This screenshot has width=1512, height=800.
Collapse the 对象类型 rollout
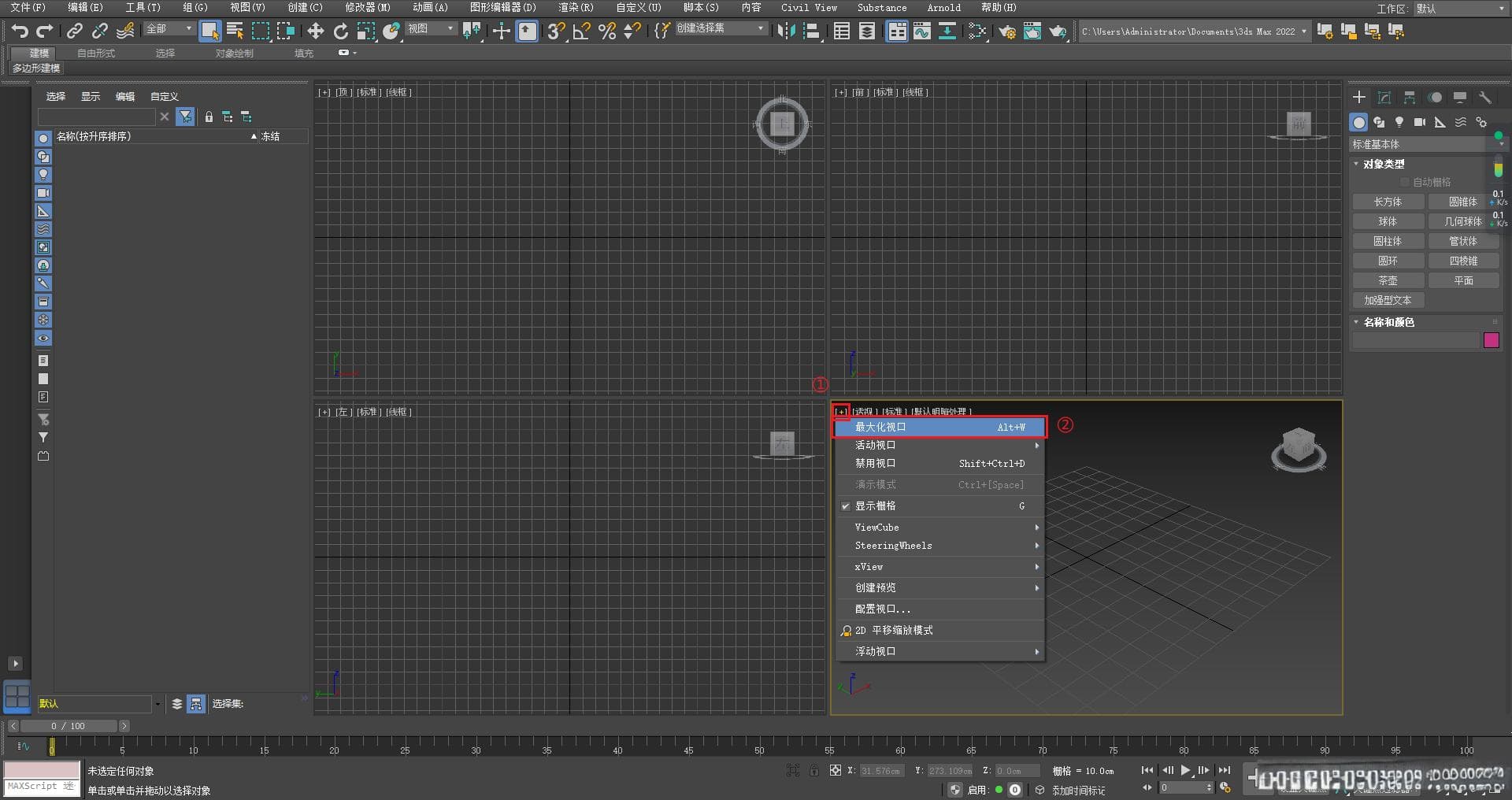pyautogui.click(x=1384, y=164)
